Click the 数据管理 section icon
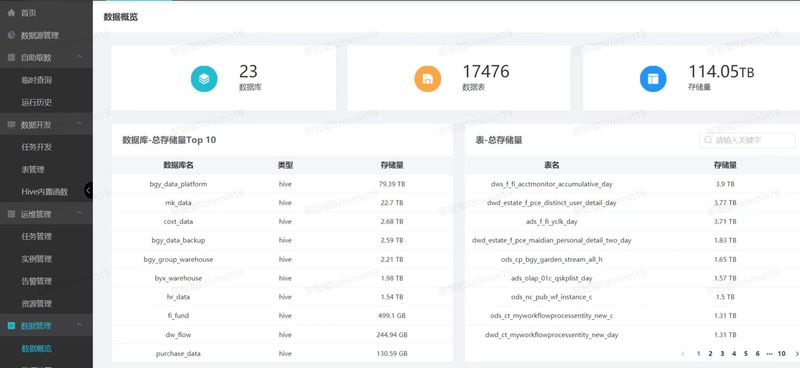The image size is (800, 368). [11, 326]
